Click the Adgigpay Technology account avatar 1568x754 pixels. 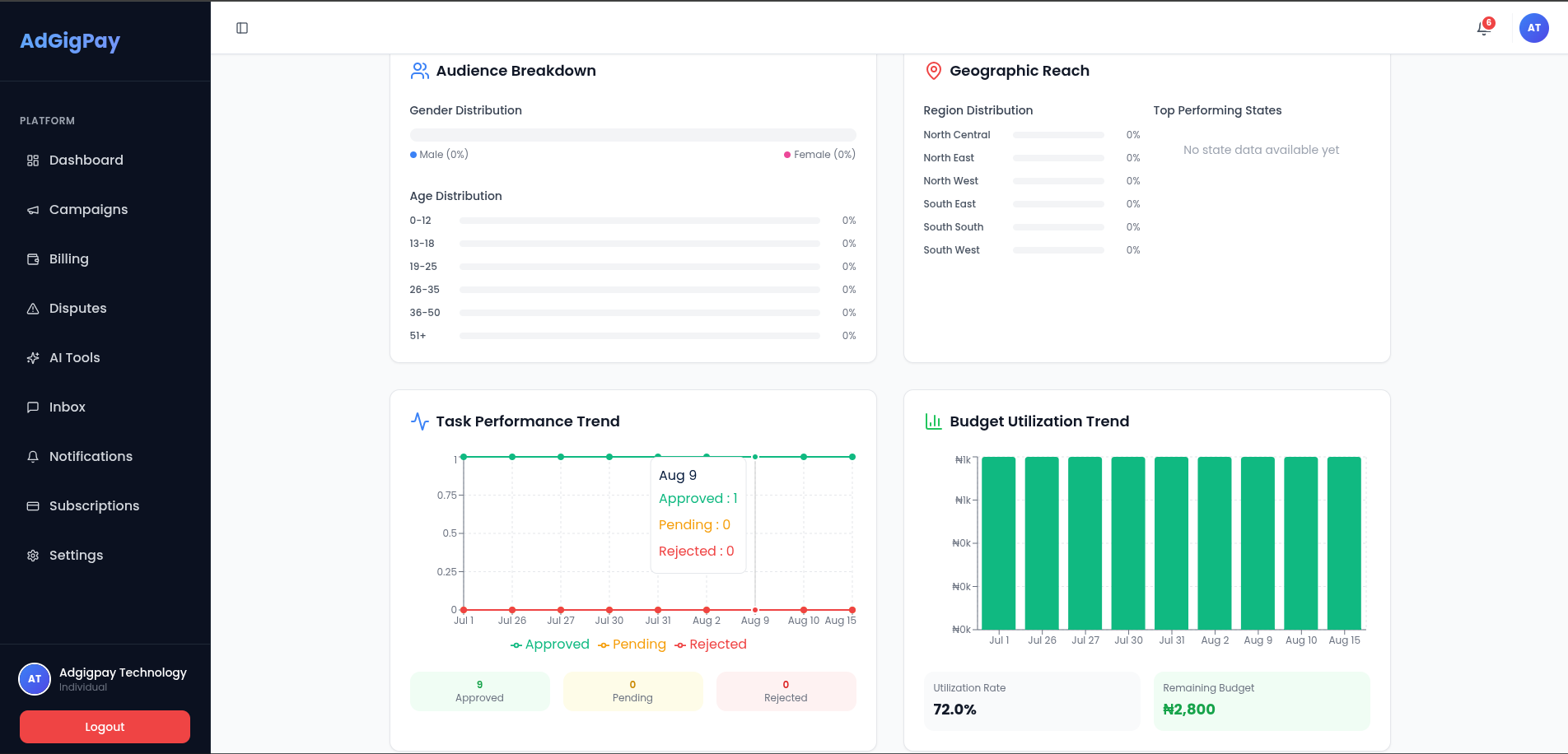pyautogui.click(x=35, y=679)
